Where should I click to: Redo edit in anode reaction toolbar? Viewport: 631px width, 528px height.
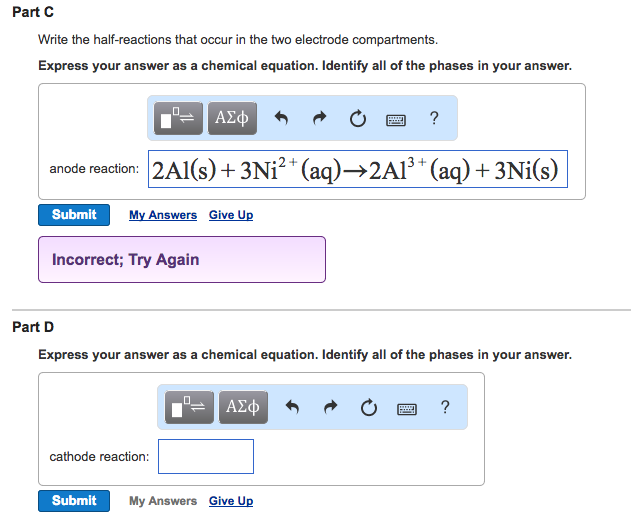(x=320, y=118)
